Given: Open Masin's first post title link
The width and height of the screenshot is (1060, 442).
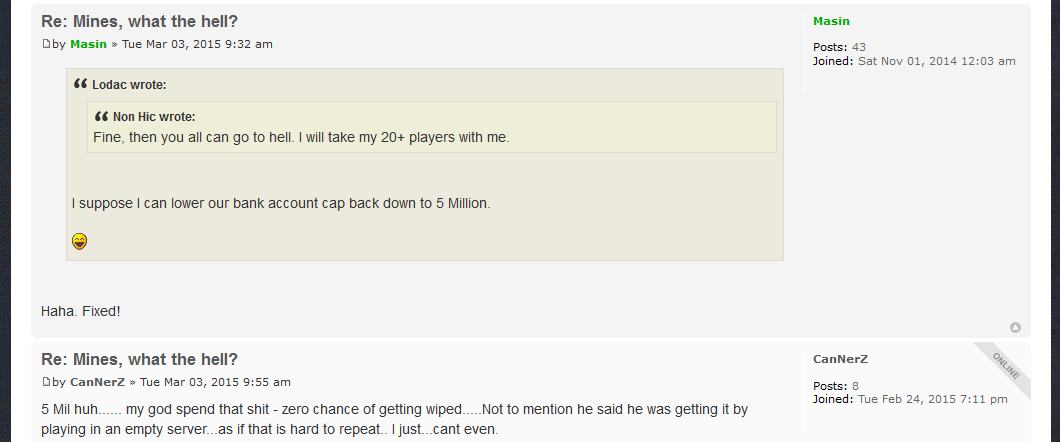Looking at the screenshot, I should click(139, 22).
